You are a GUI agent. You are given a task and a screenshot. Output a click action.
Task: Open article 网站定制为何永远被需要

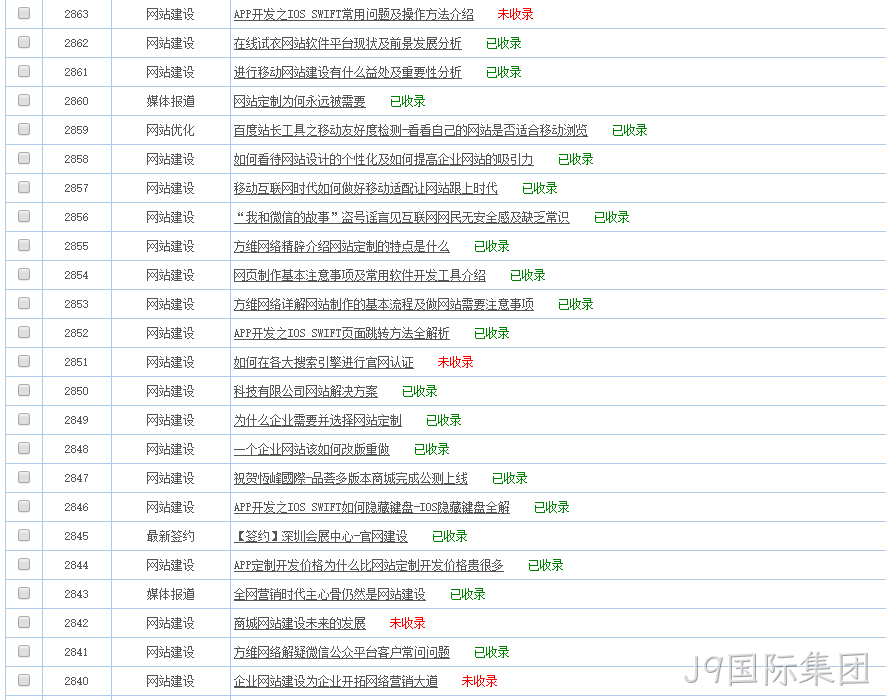(x=299, y=102)
